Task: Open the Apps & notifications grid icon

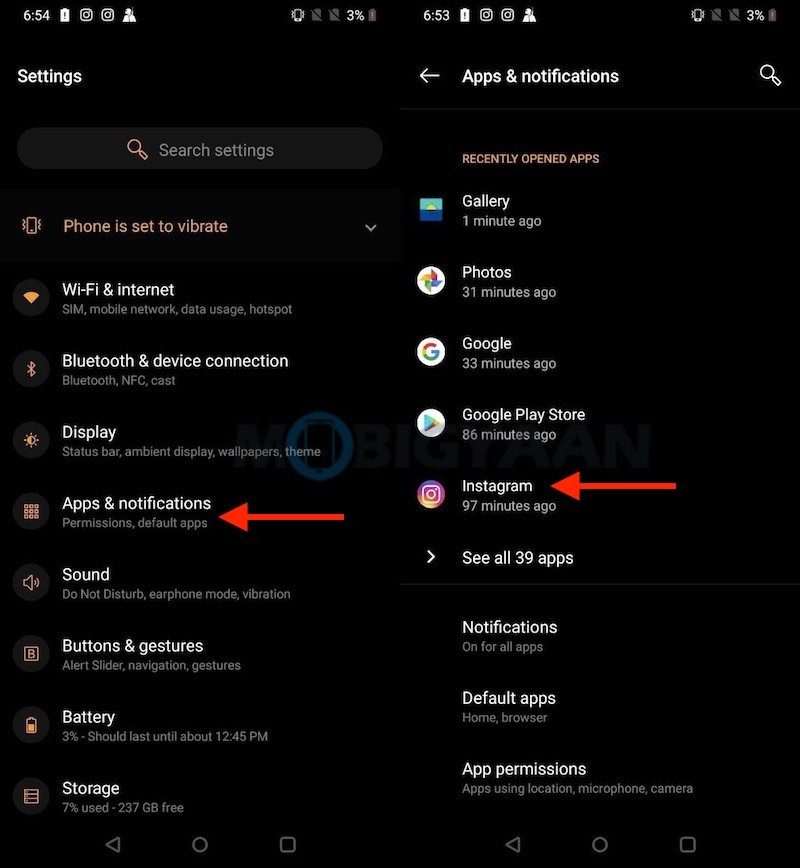Action: point(31,511)
